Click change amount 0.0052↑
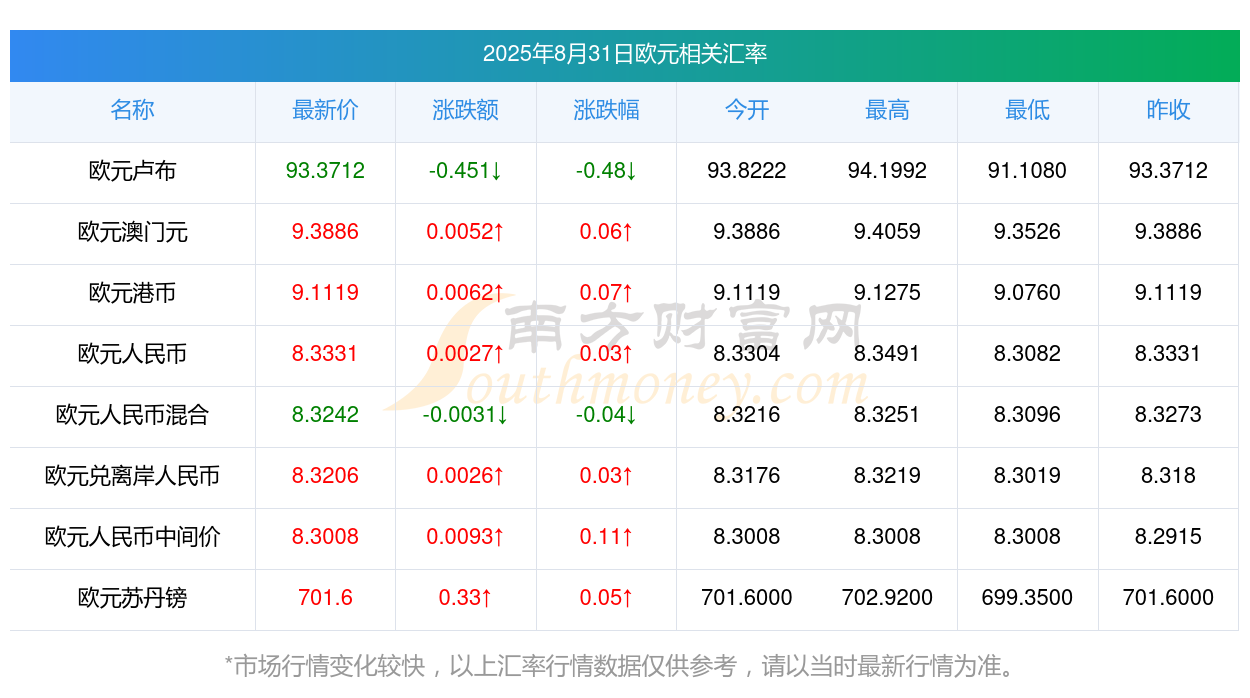1250x698 pixels. [466, 232]
